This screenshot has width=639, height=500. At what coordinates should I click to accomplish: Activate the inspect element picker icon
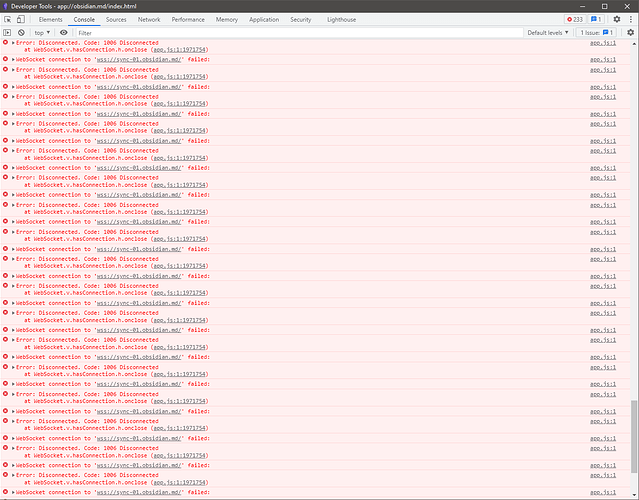[x=7, y=19]
